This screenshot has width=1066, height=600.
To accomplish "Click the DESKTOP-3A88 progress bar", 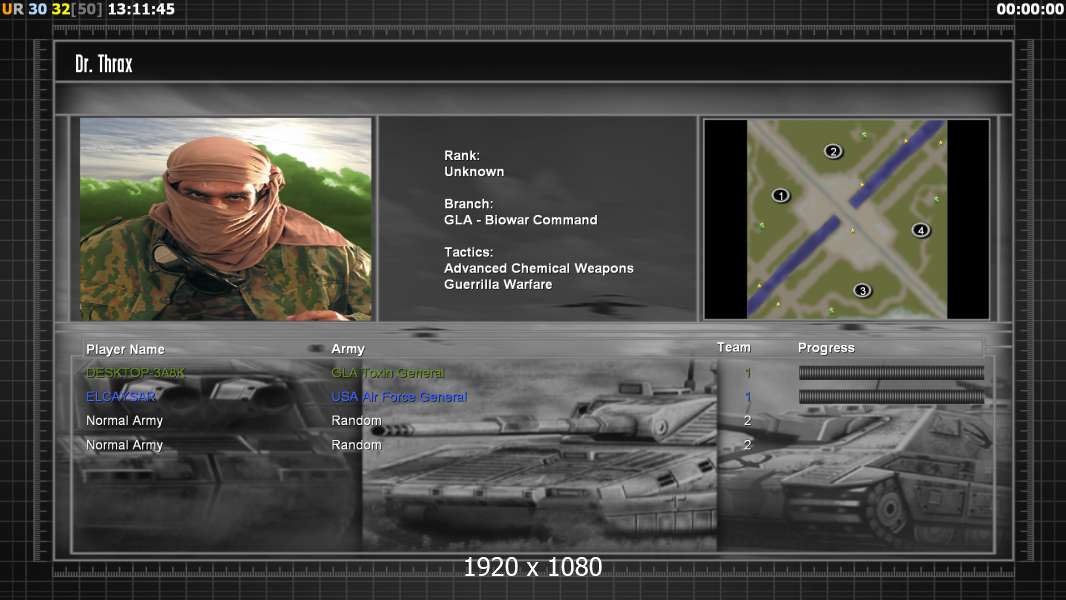I will [x=891, y=372].
